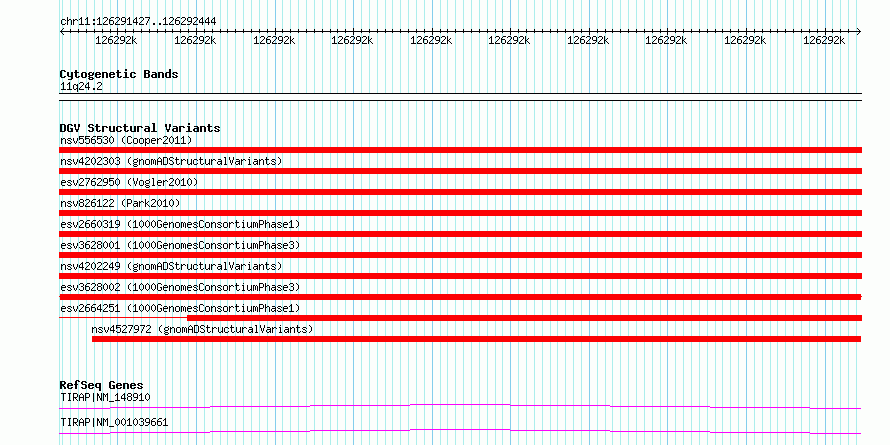The width and height of the screenshot is (890, 445).
Task: Click the black 11q24.2 cytogenetic band bar
Action: pos(460,96)
